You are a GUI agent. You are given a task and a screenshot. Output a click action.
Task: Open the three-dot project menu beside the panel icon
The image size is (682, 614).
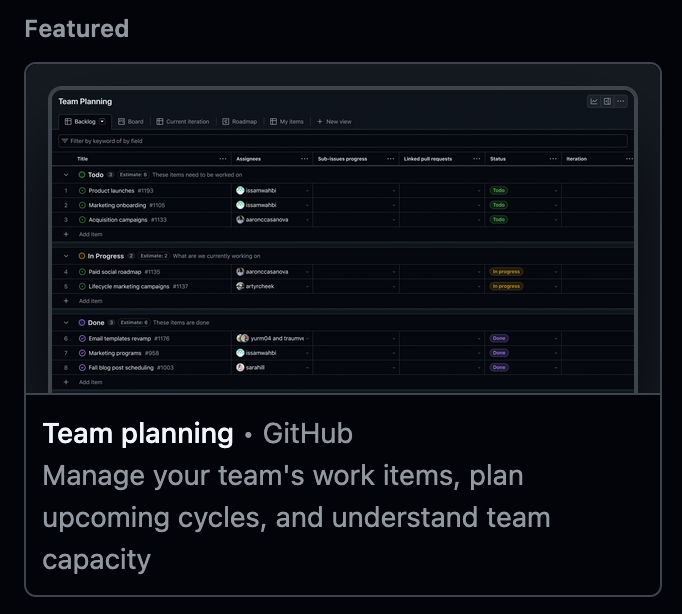click(x=621, y=101)
